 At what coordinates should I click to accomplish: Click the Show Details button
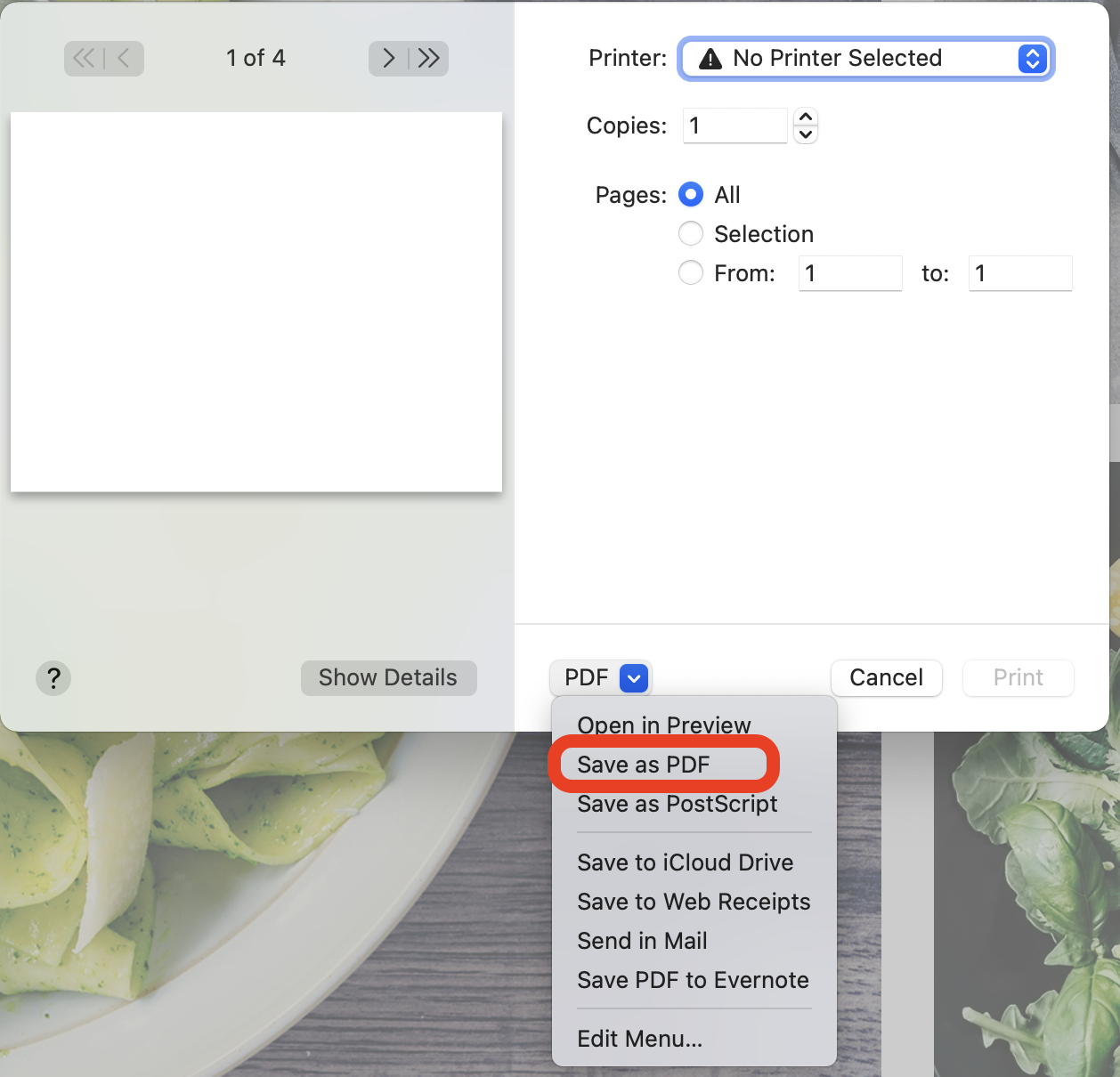pyautogui.click(x=388, y=678)
